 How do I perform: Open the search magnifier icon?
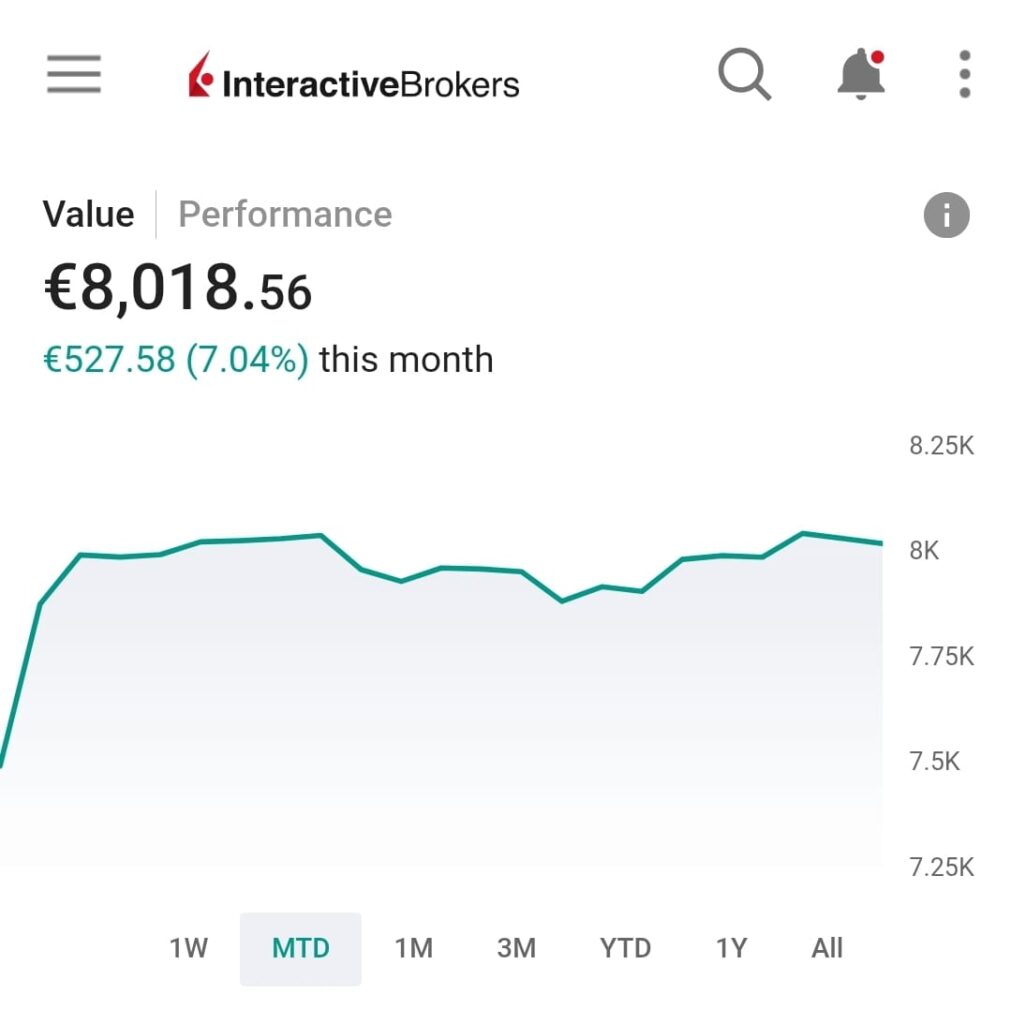744,75
